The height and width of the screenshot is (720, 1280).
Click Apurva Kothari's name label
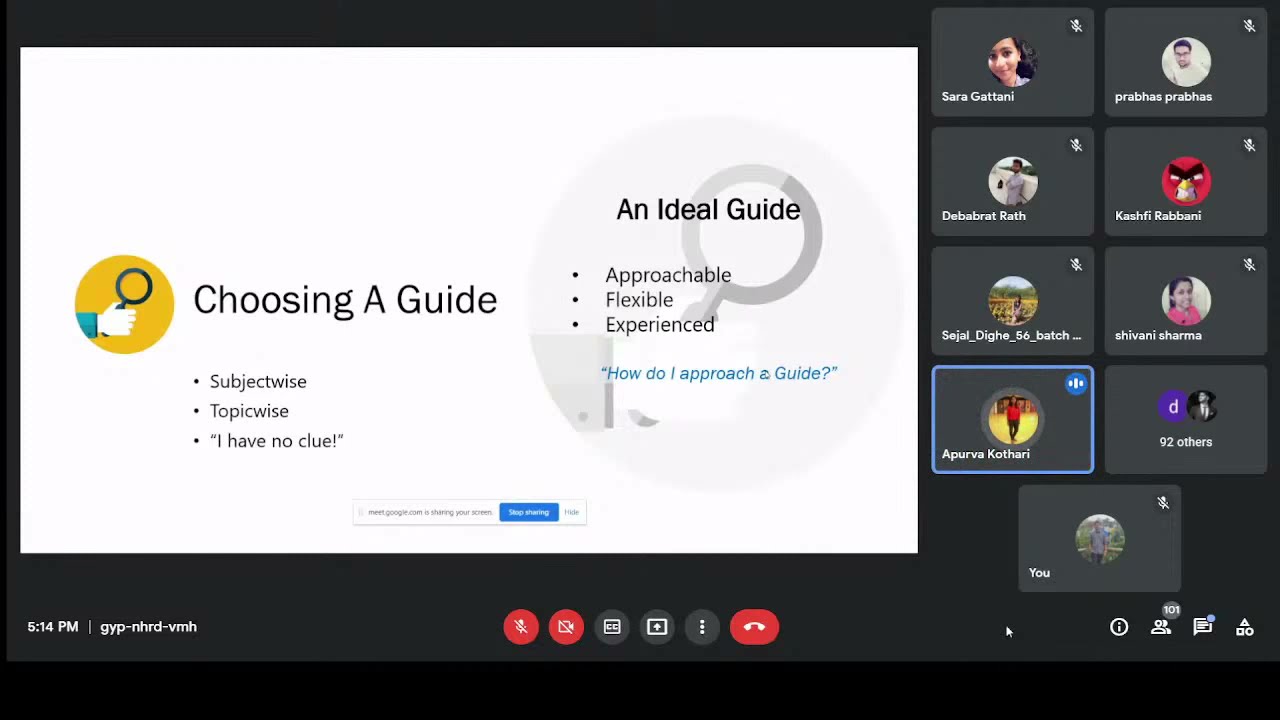click(x=986, y=454)
